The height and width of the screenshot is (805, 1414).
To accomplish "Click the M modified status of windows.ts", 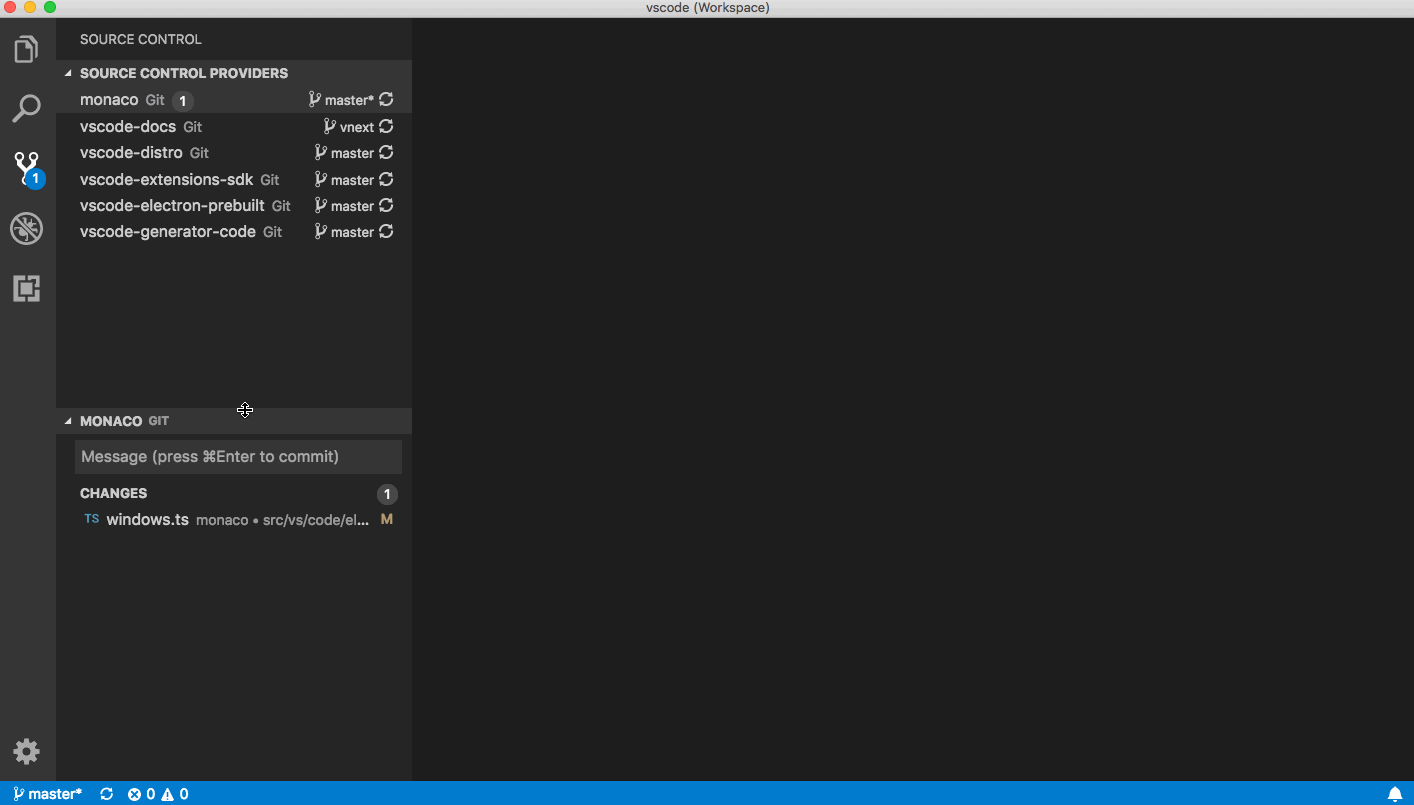I will 387,520.
